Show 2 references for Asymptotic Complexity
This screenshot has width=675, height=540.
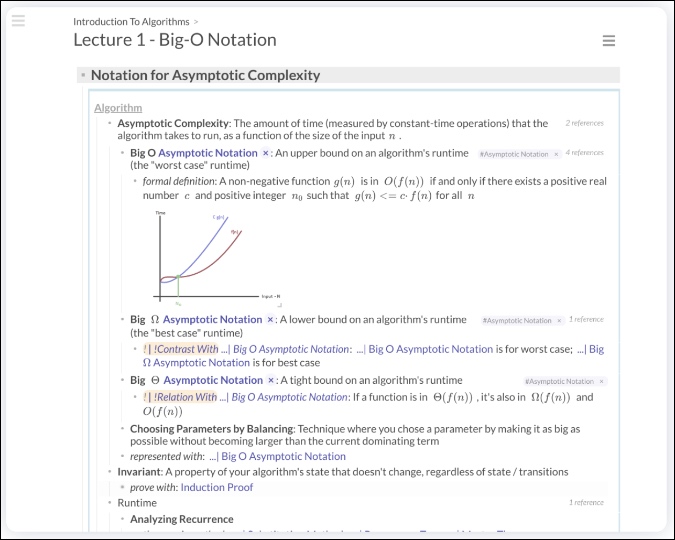click(584, 123)
